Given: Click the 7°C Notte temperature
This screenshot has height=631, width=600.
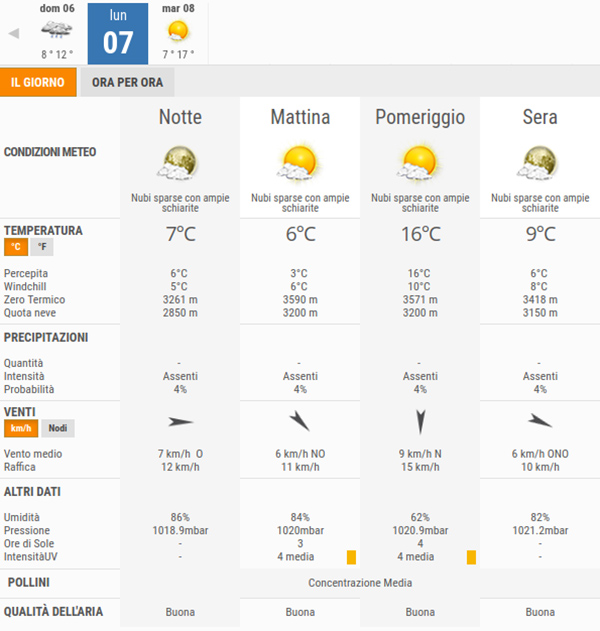Looking at the screenshot, I should point(181,234).
